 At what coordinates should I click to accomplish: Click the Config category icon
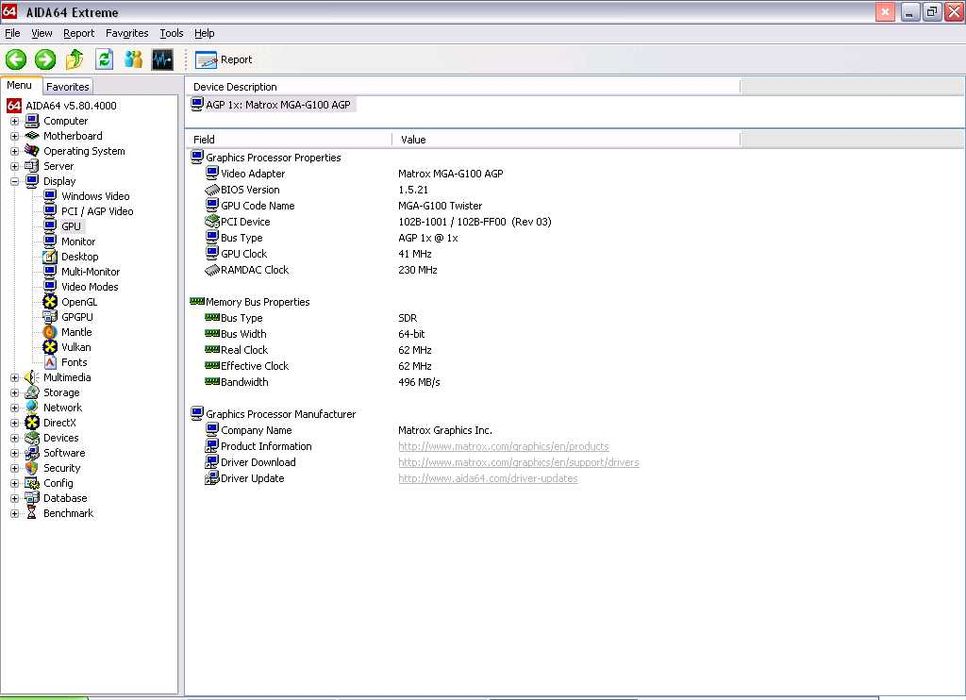pyautogui.click(x=32, y=483)
